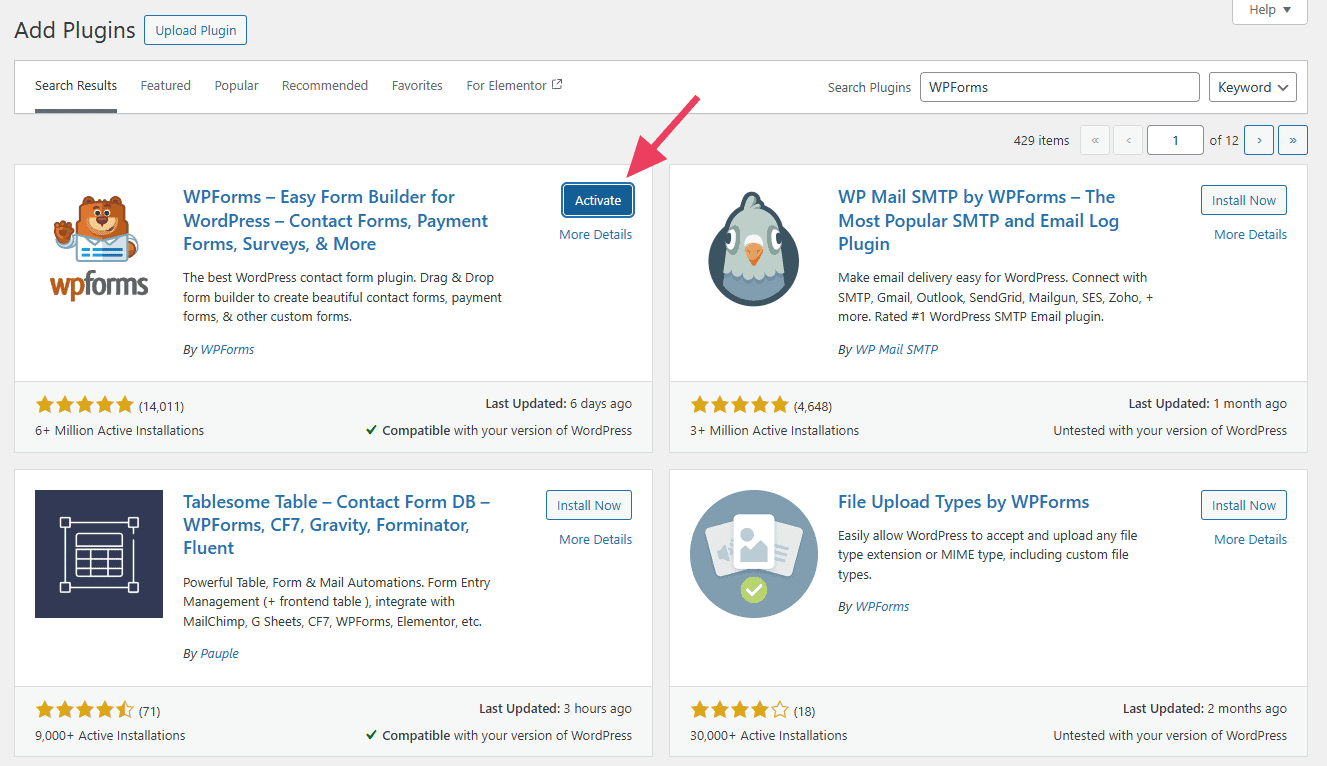
Task: Open WP Mail SMTP author link
Action: pyautogui.click(x=897, y=349)
